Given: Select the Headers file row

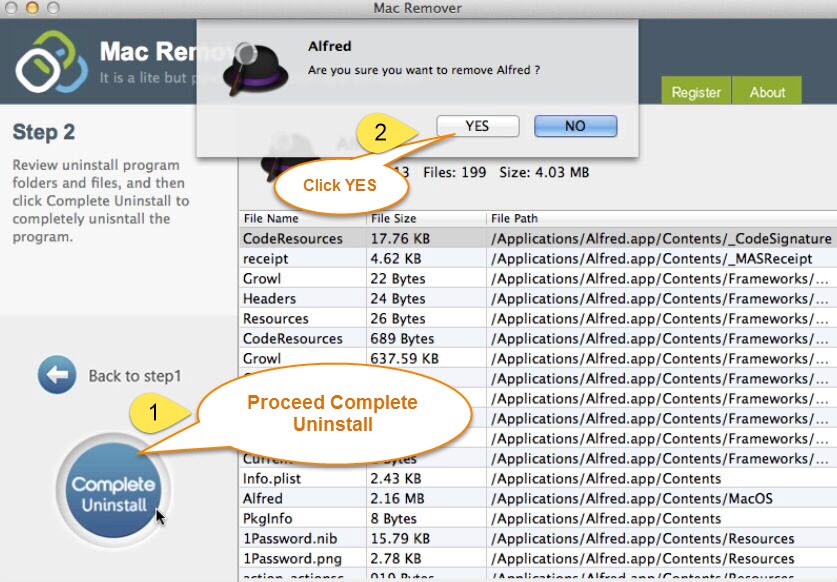Looking at the screenshot, I should [538, 298].
